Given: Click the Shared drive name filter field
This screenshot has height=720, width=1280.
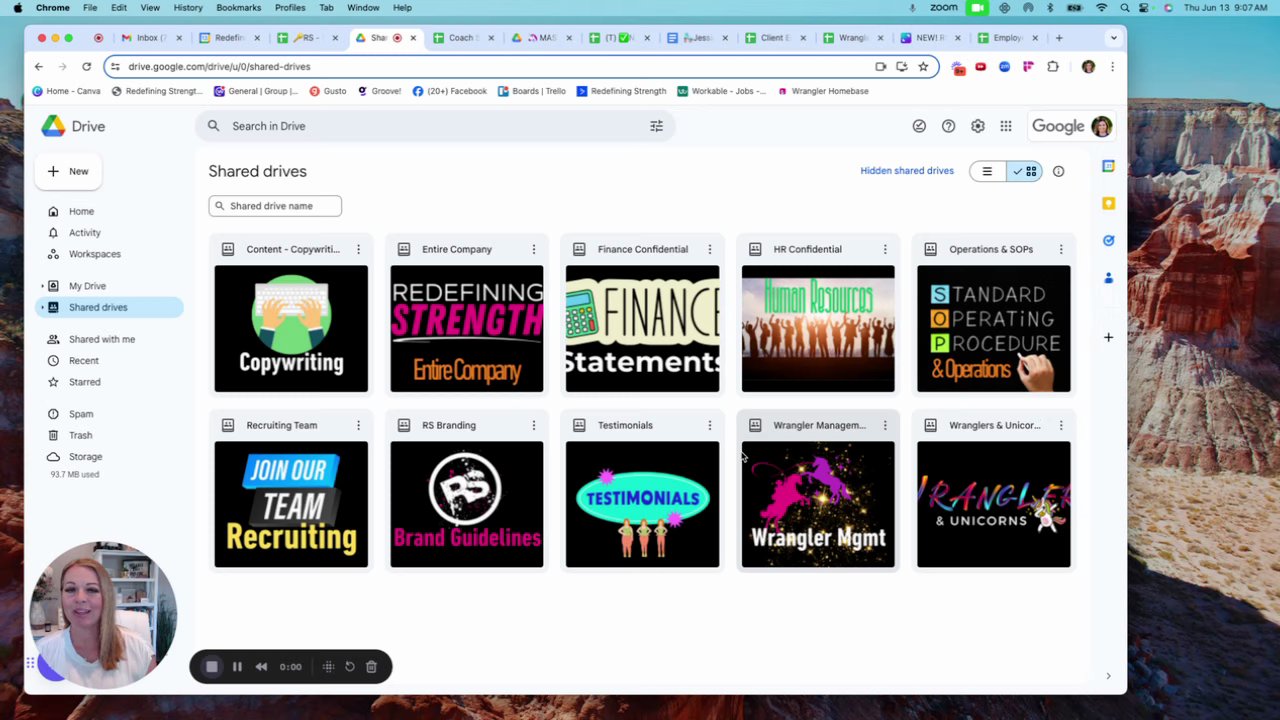Looking at the screenshot, I should point(275,206).
